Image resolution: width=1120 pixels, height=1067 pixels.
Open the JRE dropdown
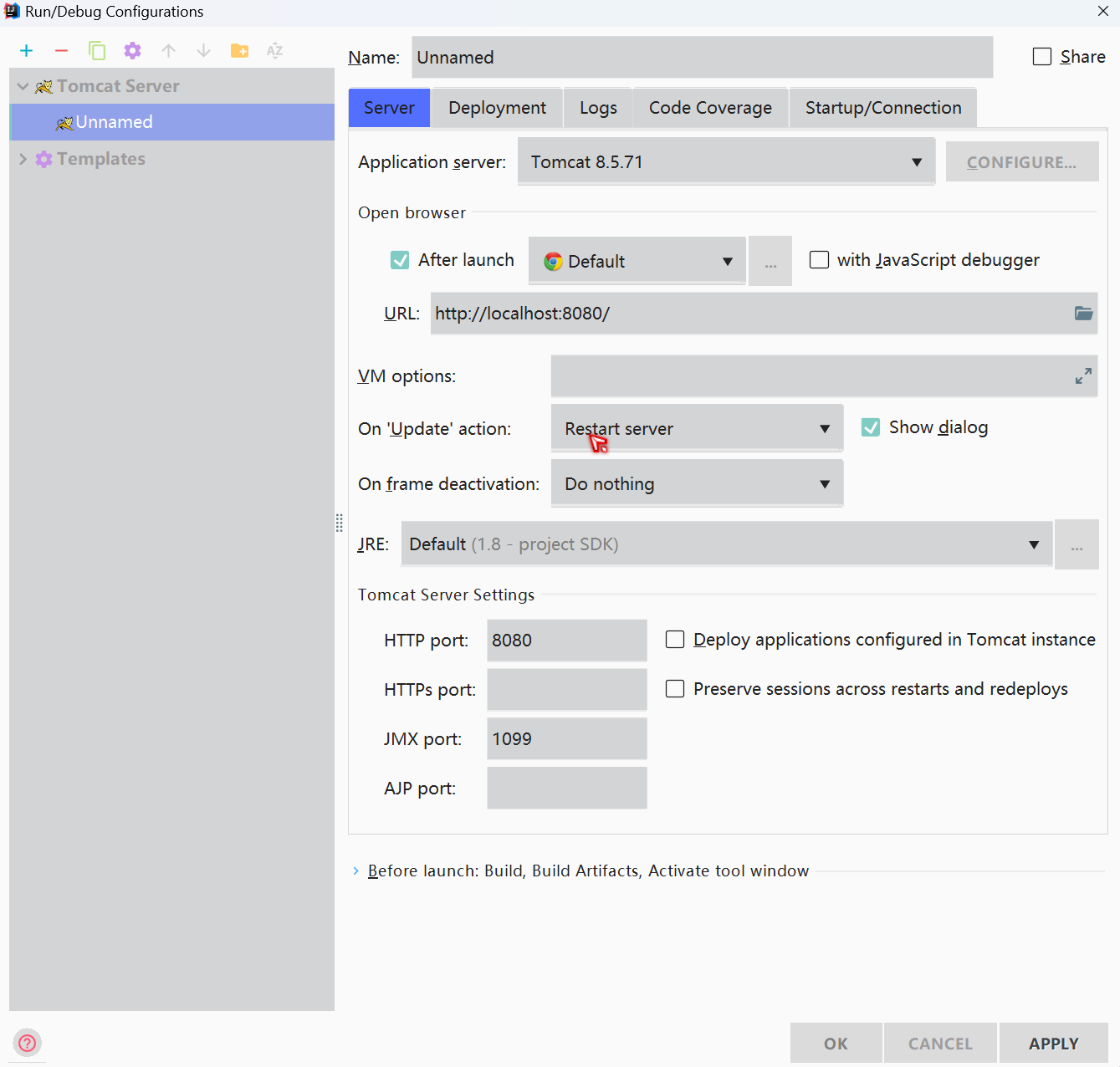click(x=727, y=544)
